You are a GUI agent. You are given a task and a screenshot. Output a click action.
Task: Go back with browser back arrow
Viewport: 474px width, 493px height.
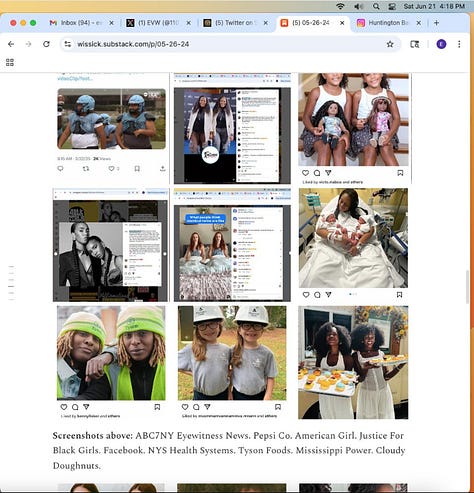pyautogui.click(x=11, y=44)
